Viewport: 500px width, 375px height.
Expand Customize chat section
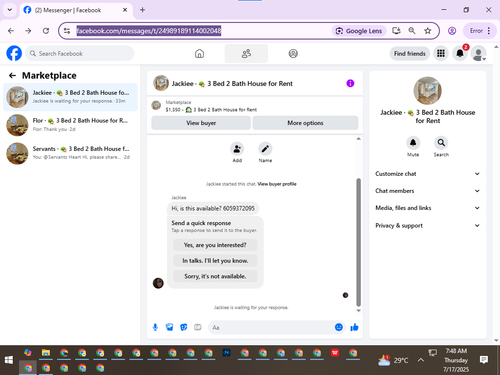[x=428, y=174]
